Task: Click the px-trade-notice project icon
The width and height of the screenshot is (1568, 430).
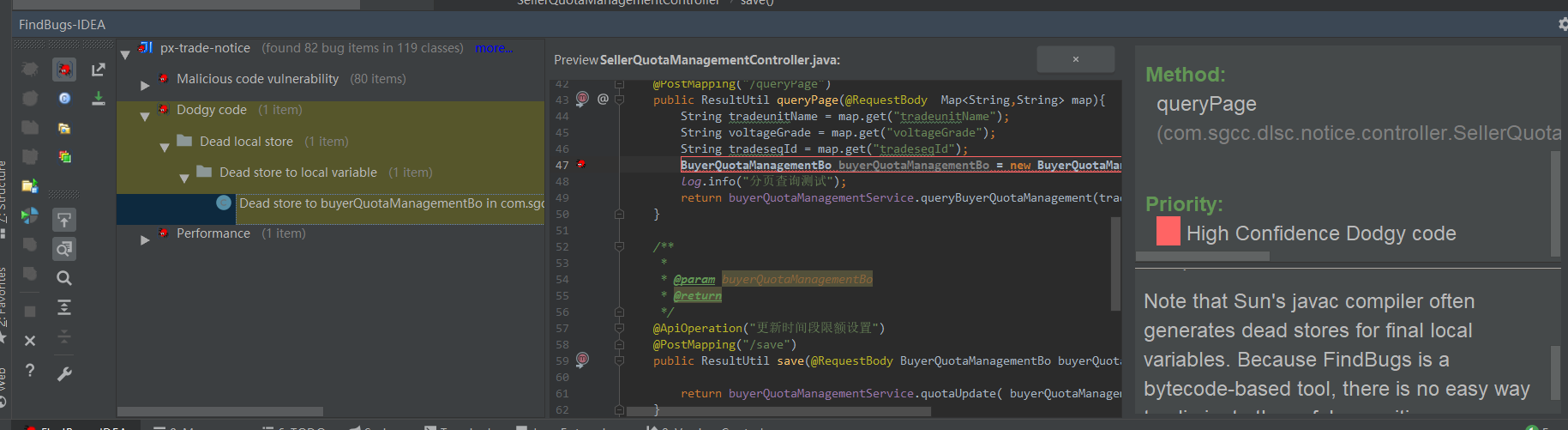Action: pyautogui.click(x=146, y=48)
